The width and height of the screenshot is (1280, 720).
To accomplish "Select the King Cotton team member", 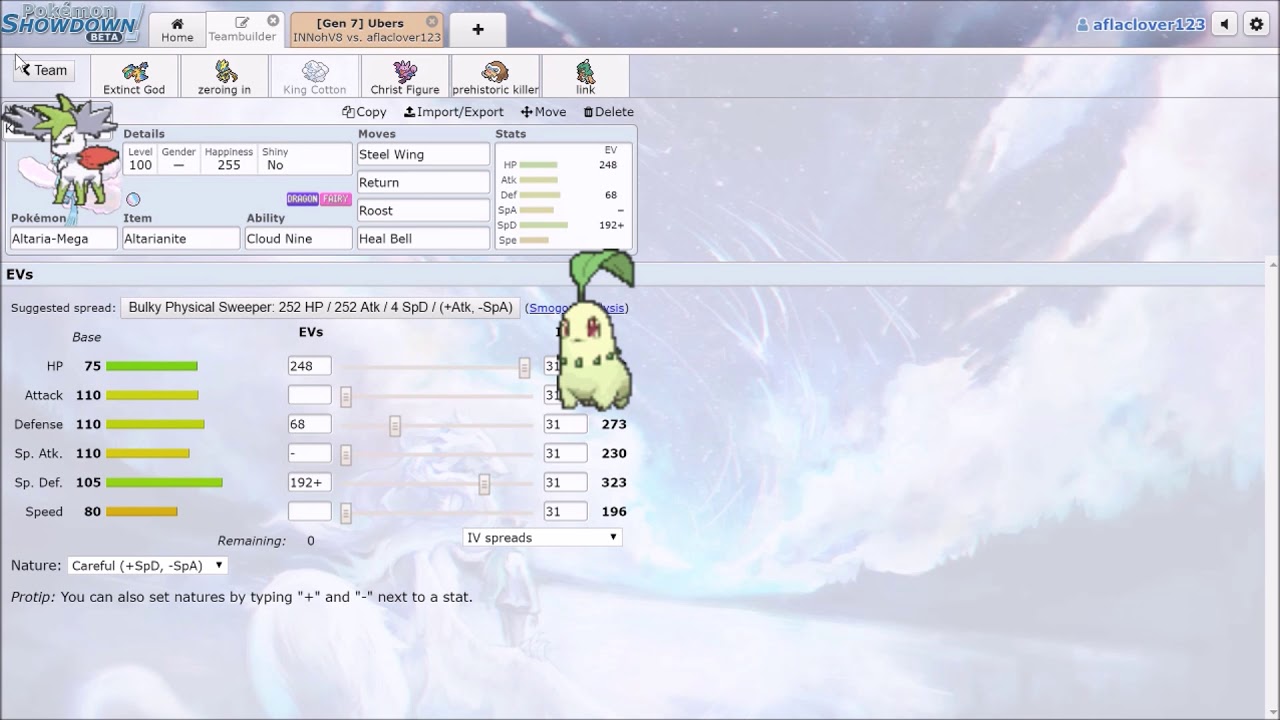I will (314, 77).
